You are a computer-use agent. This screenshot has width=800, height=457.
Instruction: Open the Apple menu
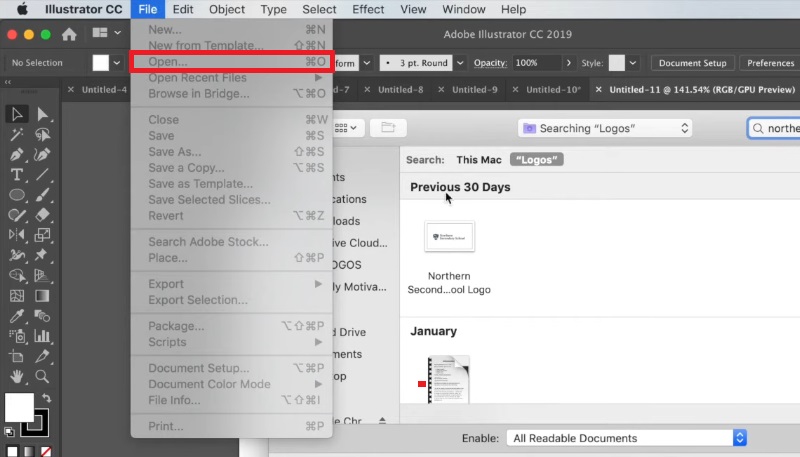[x=22, y=9]
